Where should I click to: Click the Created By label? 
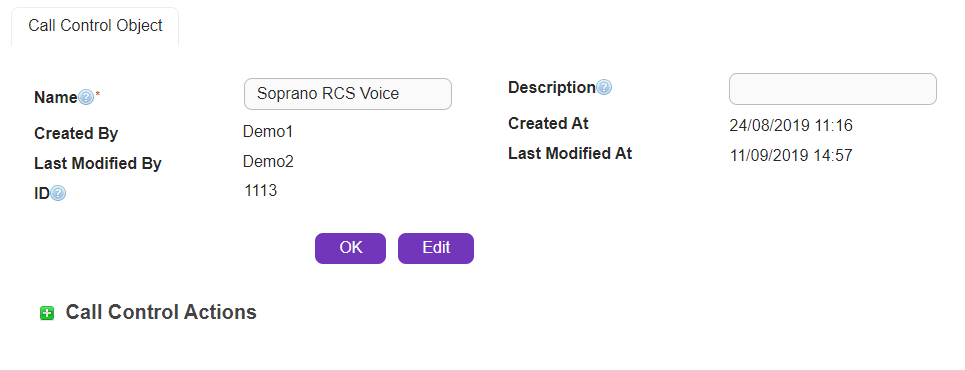(x=76, y=134)
